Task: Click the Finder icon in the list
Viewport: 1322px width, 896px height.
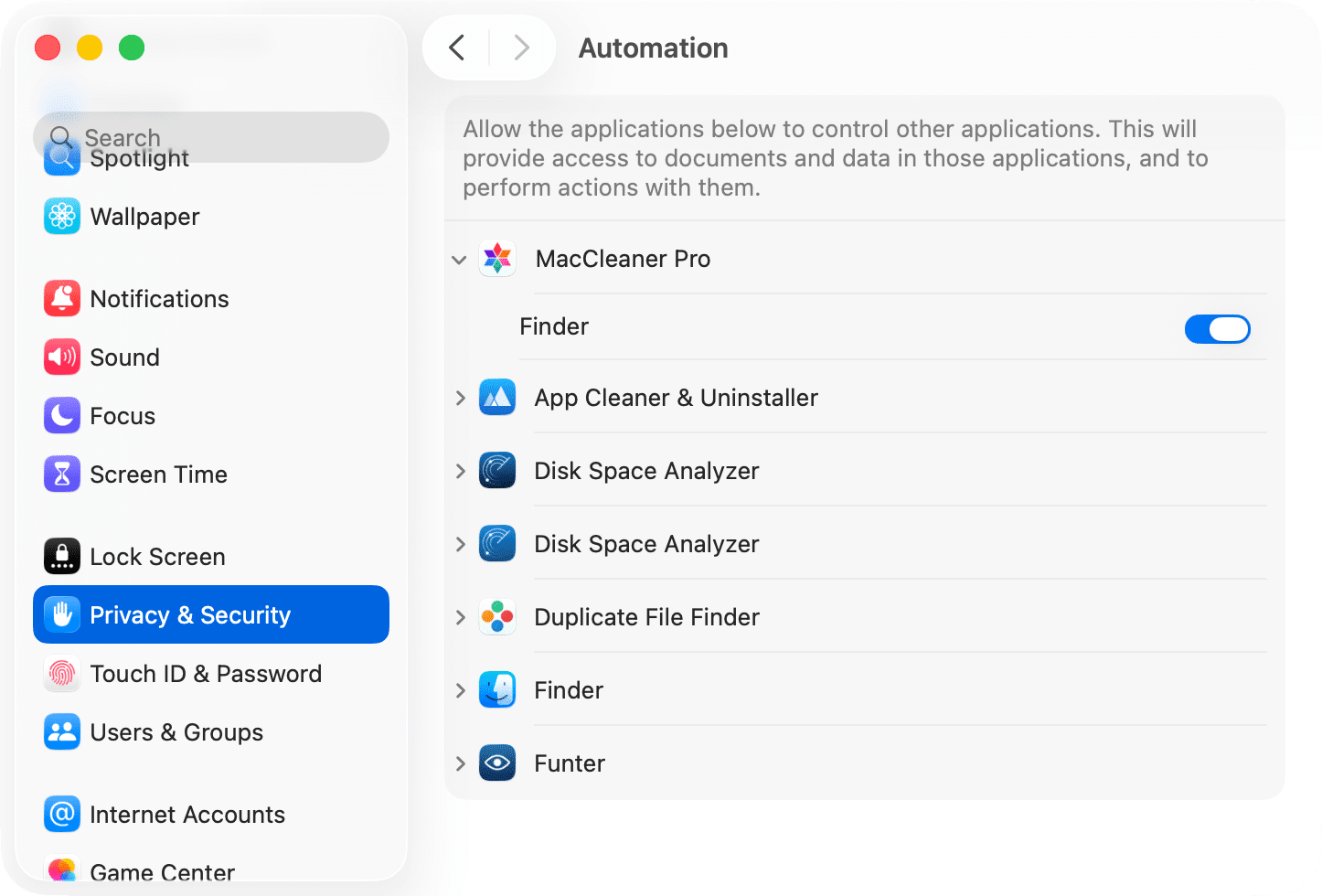Action: click(x=497, y=690)
